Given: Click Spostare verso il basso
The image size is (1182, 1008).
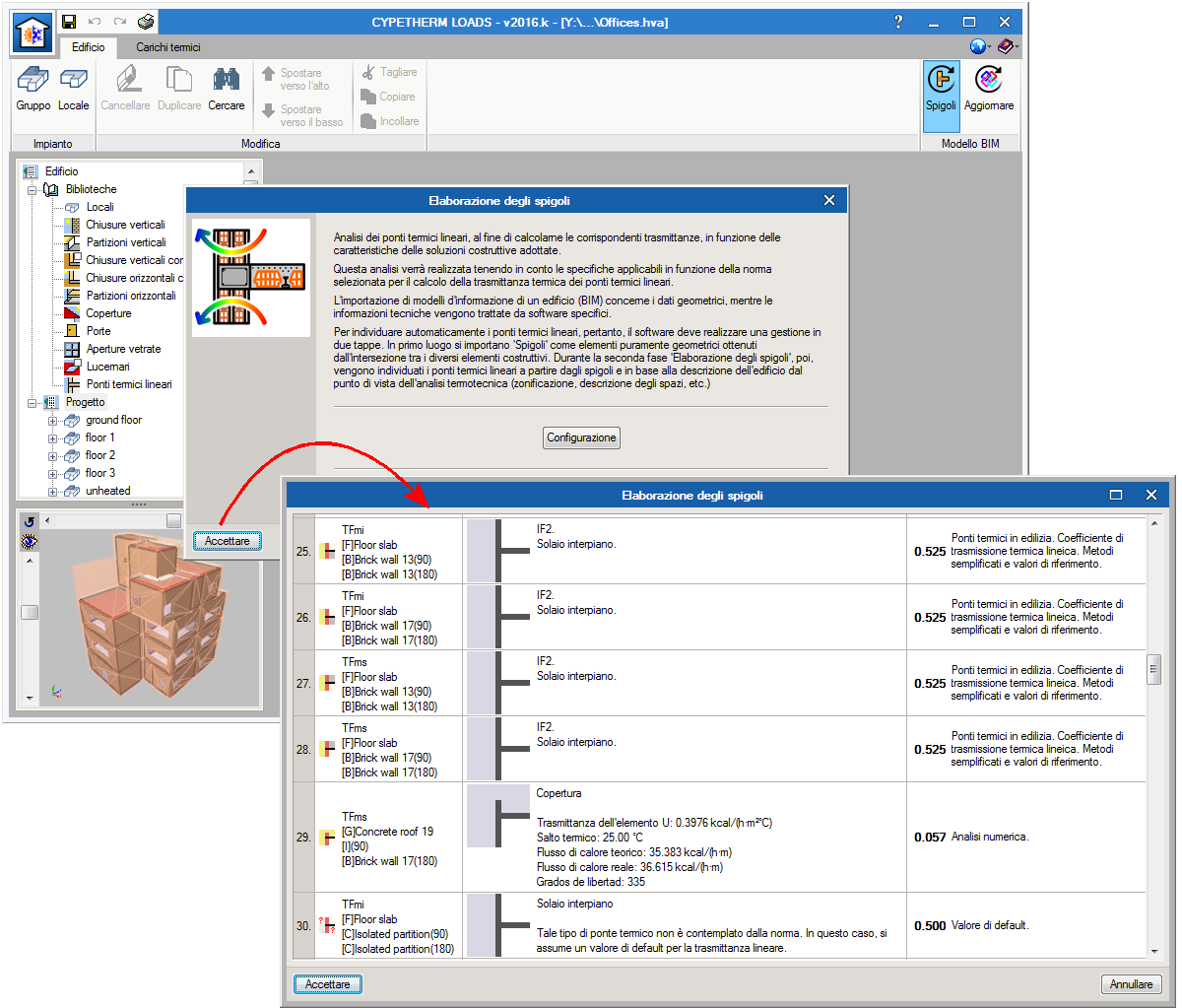Looking at the screenshot, I should (x=301, y=116).
